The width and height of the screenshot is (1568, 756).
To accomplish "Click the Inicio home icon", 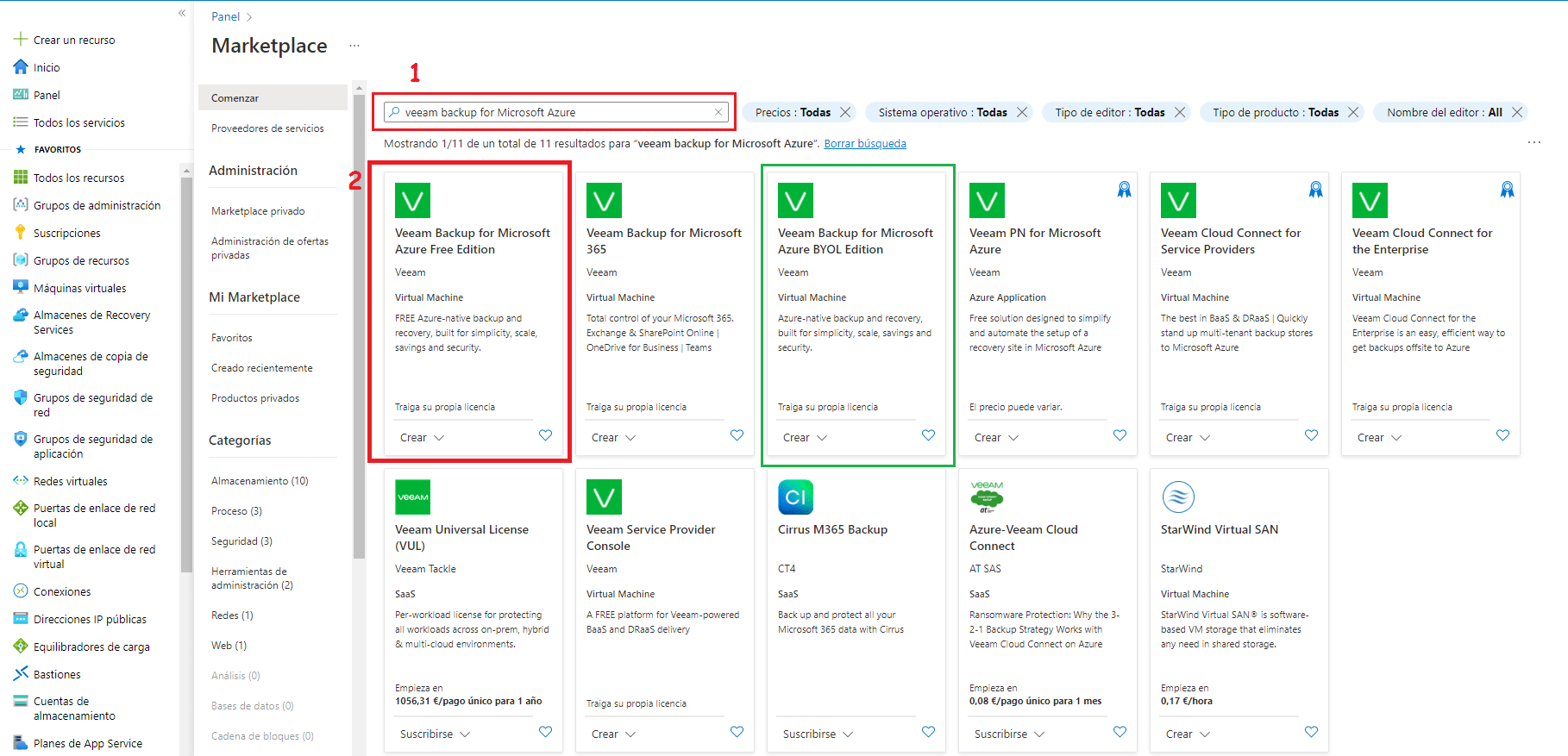I will coord(21,67).
